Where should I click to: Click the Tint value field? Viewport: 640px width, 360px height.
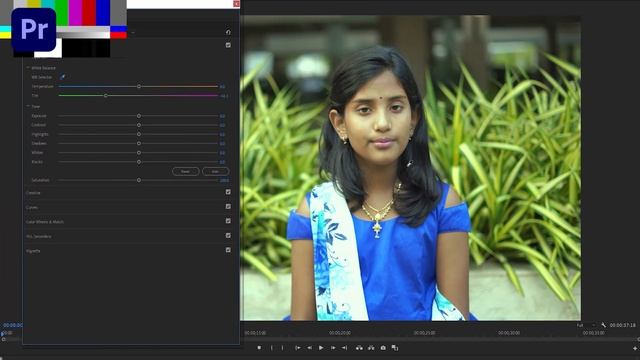(224, 96)
